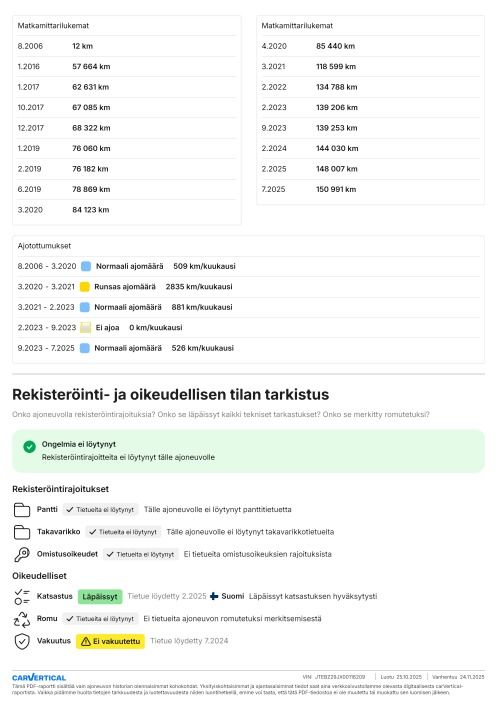Click the Pantti folder icon

tap(22, 510)
